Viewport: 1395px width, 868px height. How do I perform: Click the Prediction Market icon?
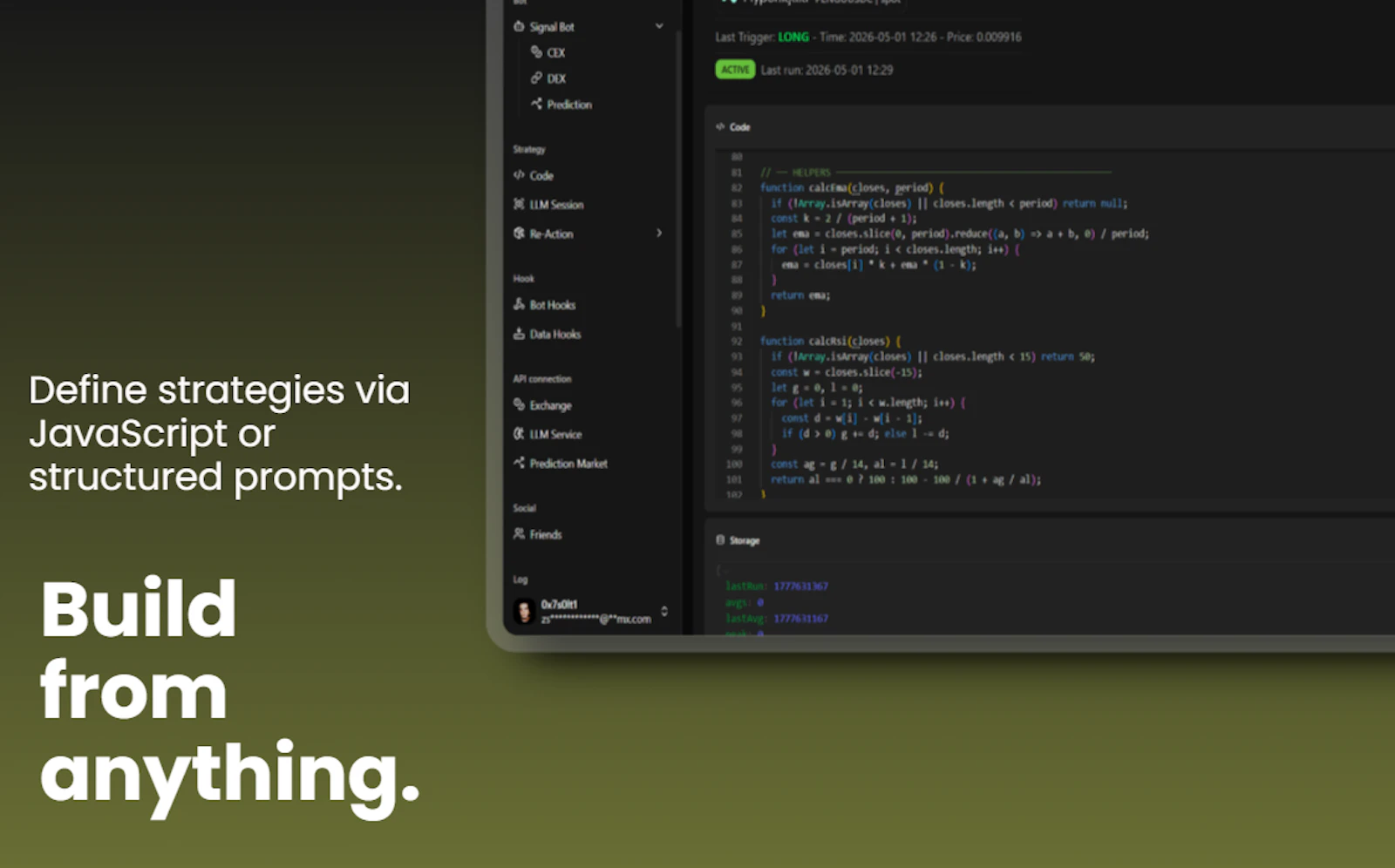[x=519, y=463]
